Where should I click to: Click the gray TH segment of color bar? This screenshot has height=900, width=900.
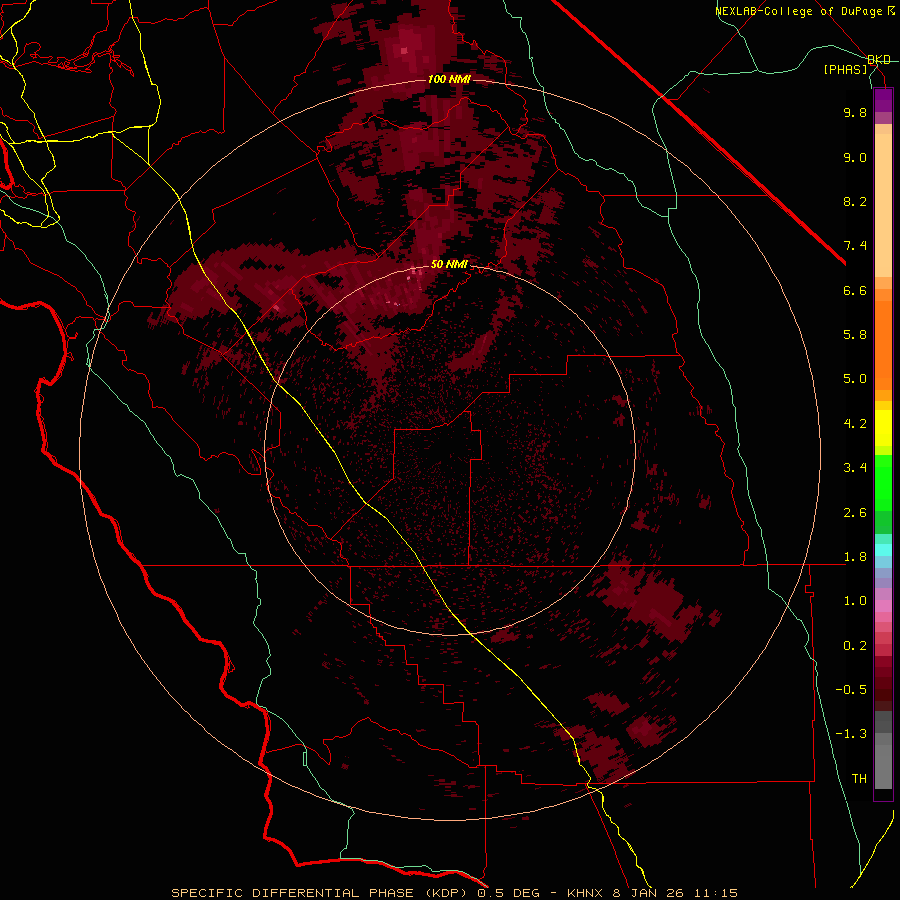coord(883,766)
